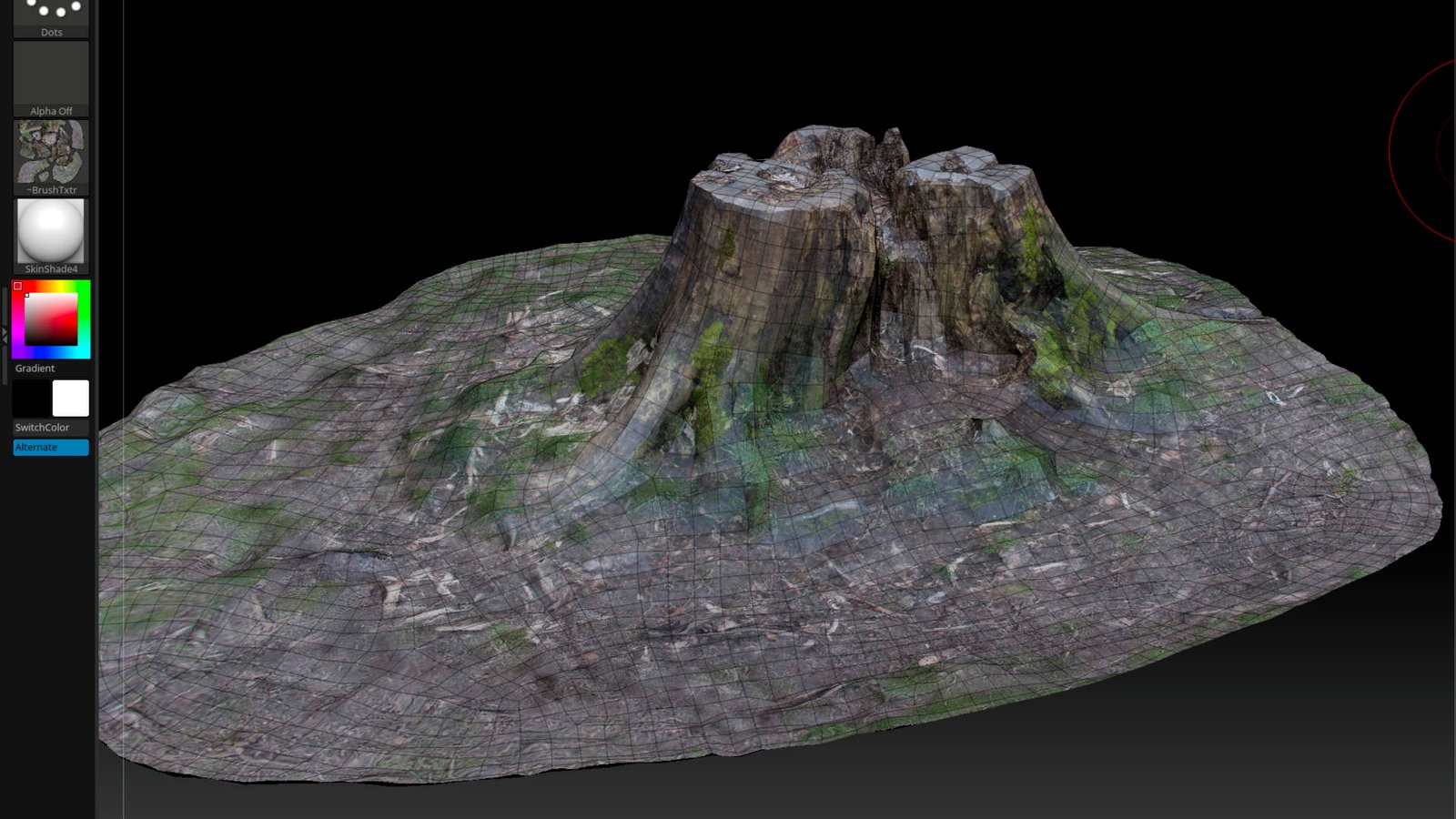Click the left tray divider arrows

5,335
